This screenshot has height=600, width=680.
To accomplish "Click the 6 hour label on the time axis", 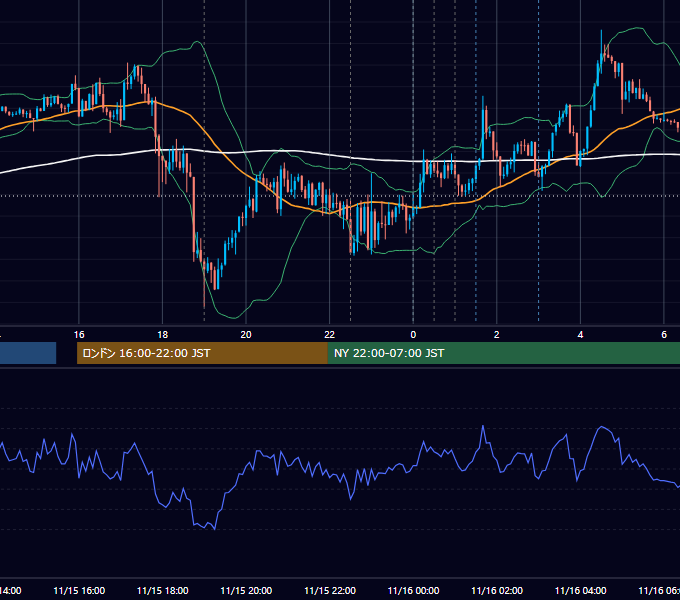I will (664, 335).
